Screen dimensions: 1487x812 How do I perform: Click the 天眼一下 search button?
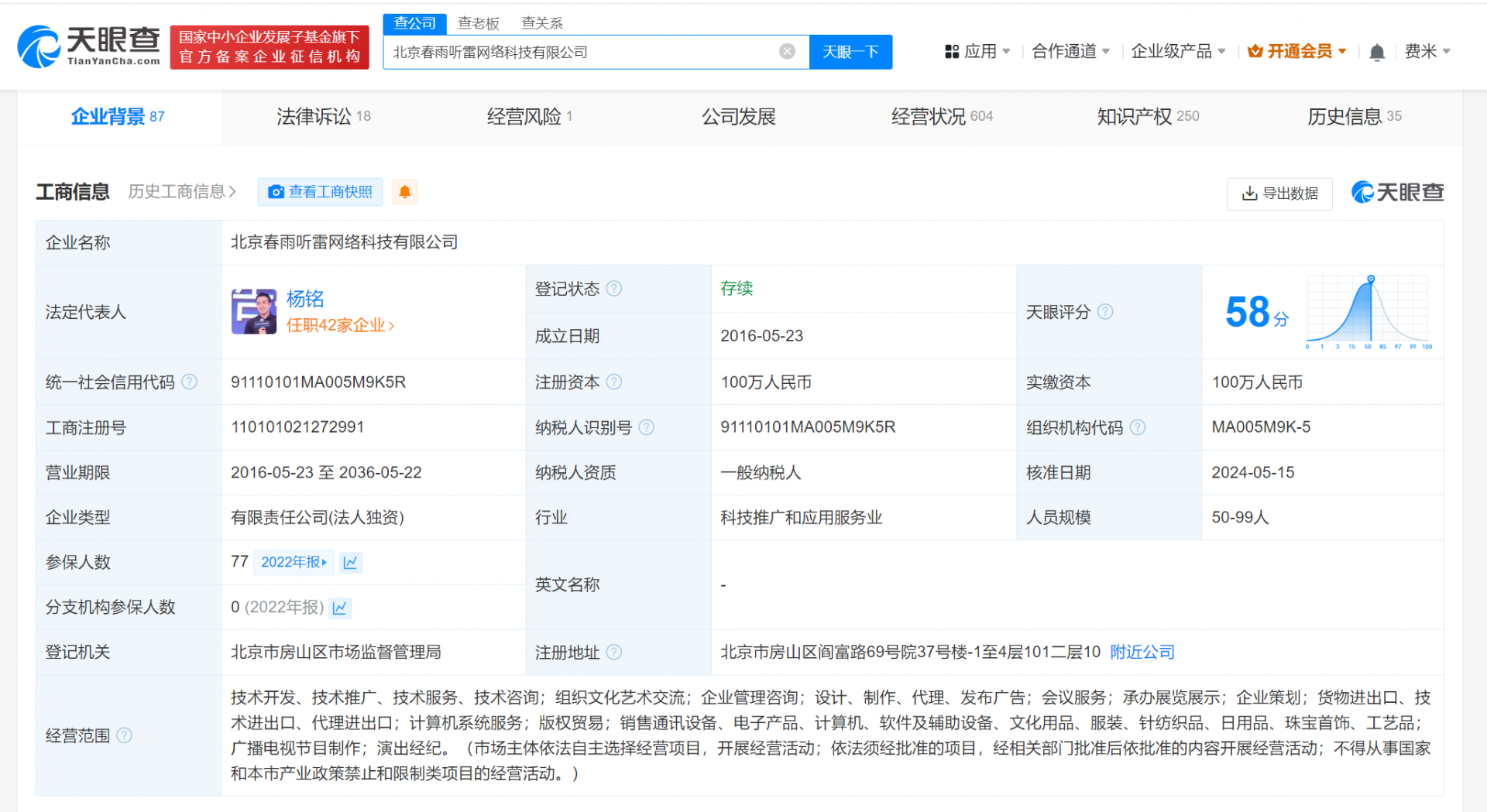click(x=850, y=52)
